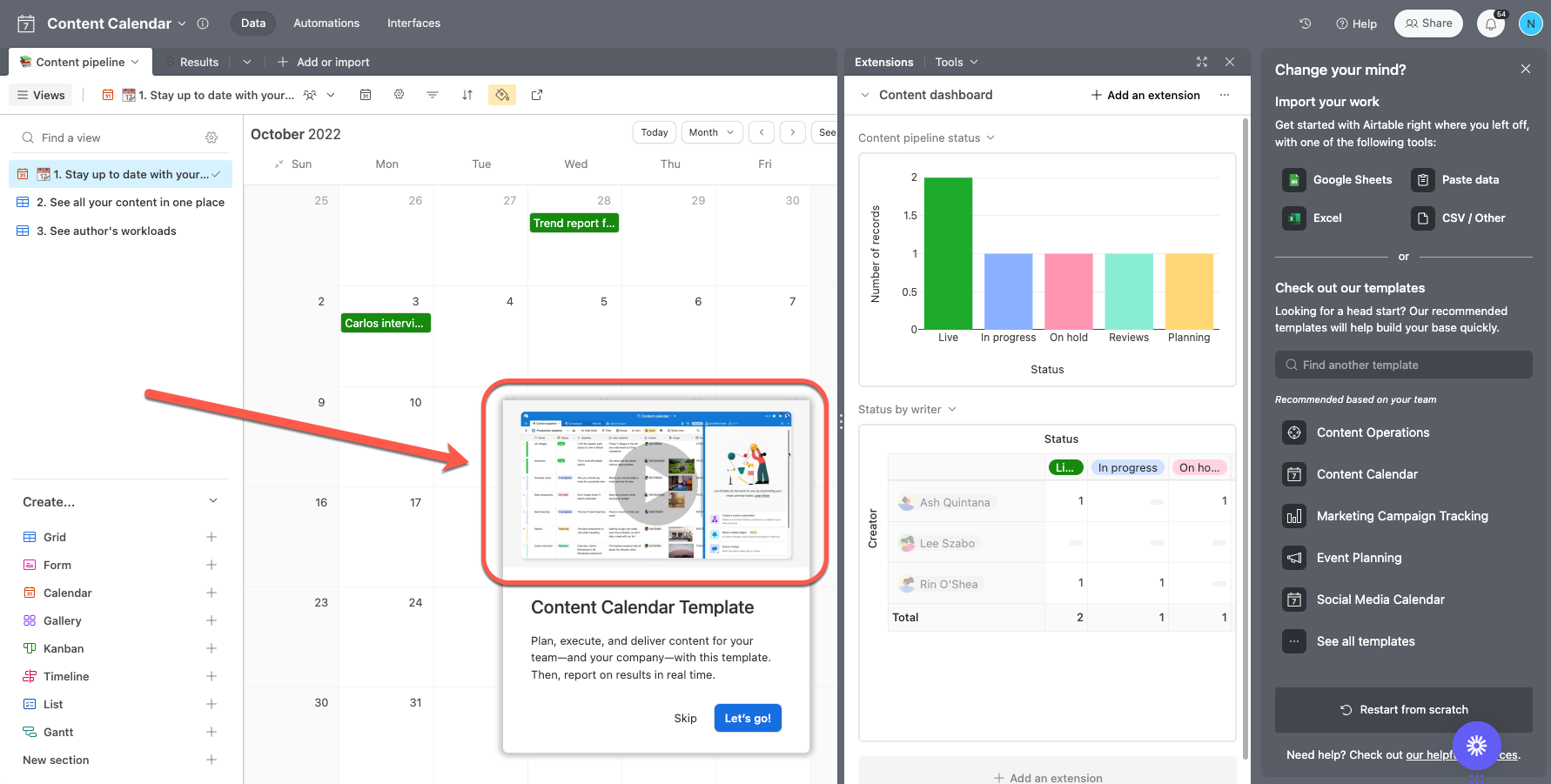Select view 3. See author's workloads

tap(121, 231)
